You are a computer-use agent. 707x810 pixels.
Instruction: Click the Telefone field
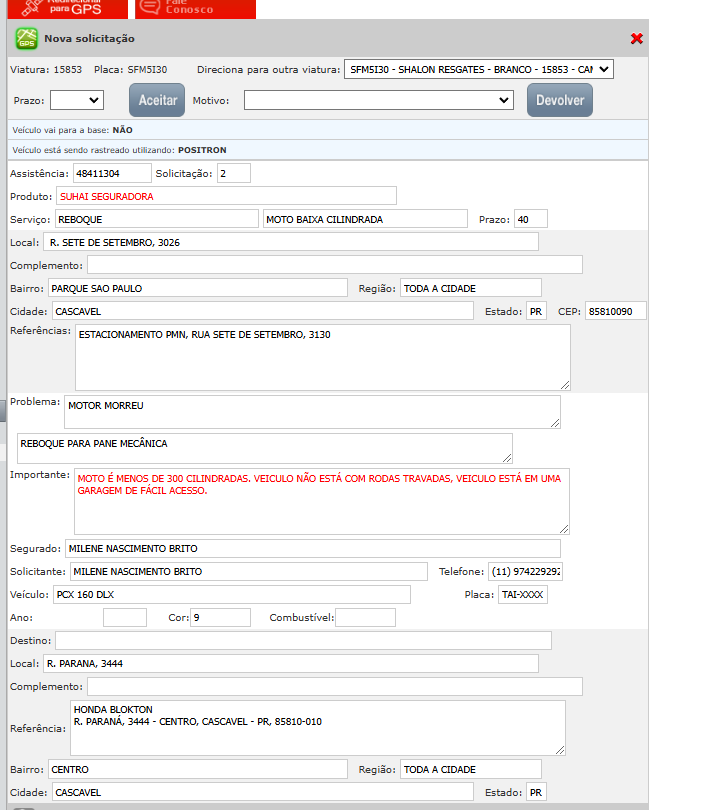click(x=525, y=571)
